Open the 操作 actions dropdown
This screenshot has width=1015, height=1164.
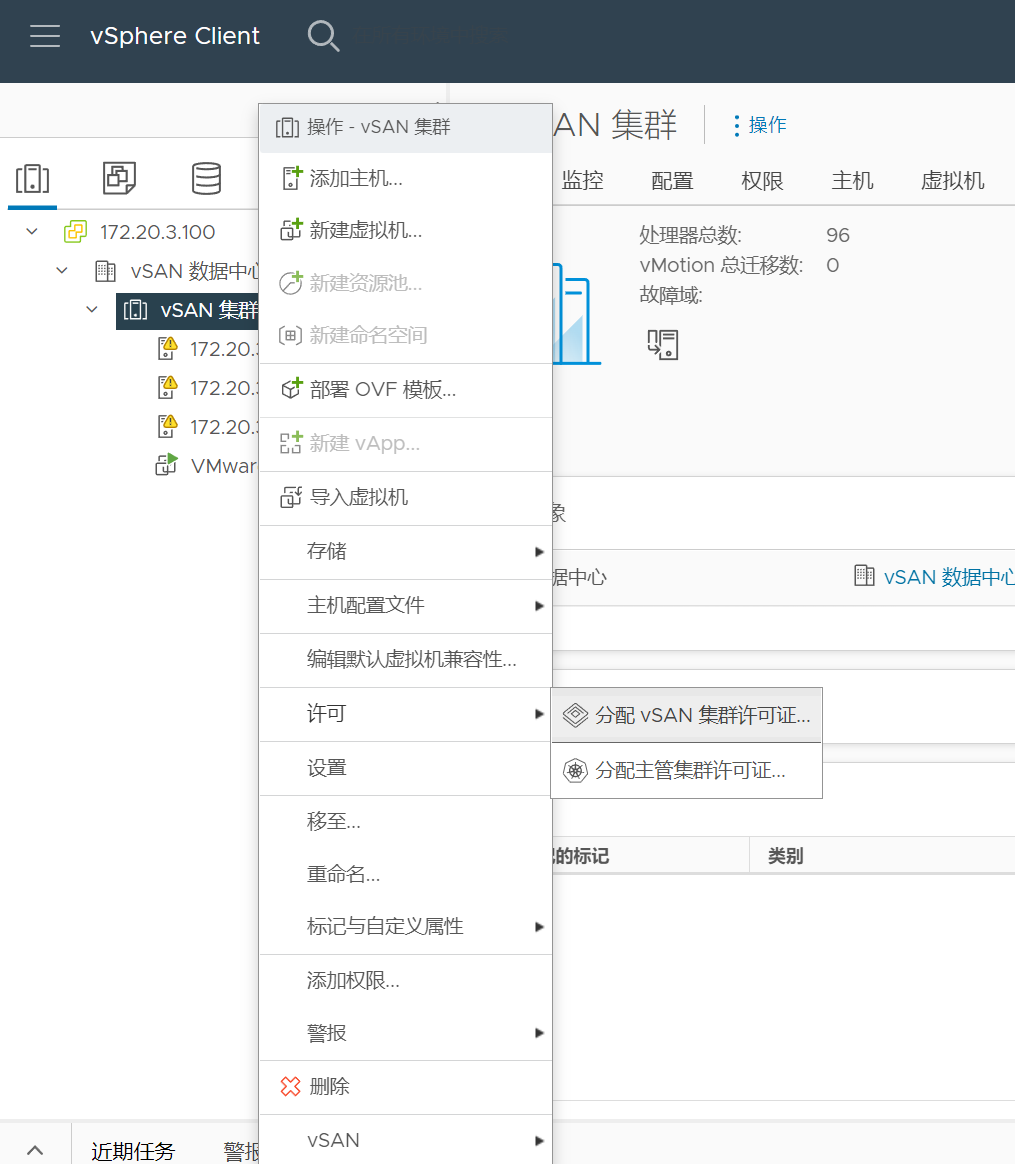[x=760, y=125]
